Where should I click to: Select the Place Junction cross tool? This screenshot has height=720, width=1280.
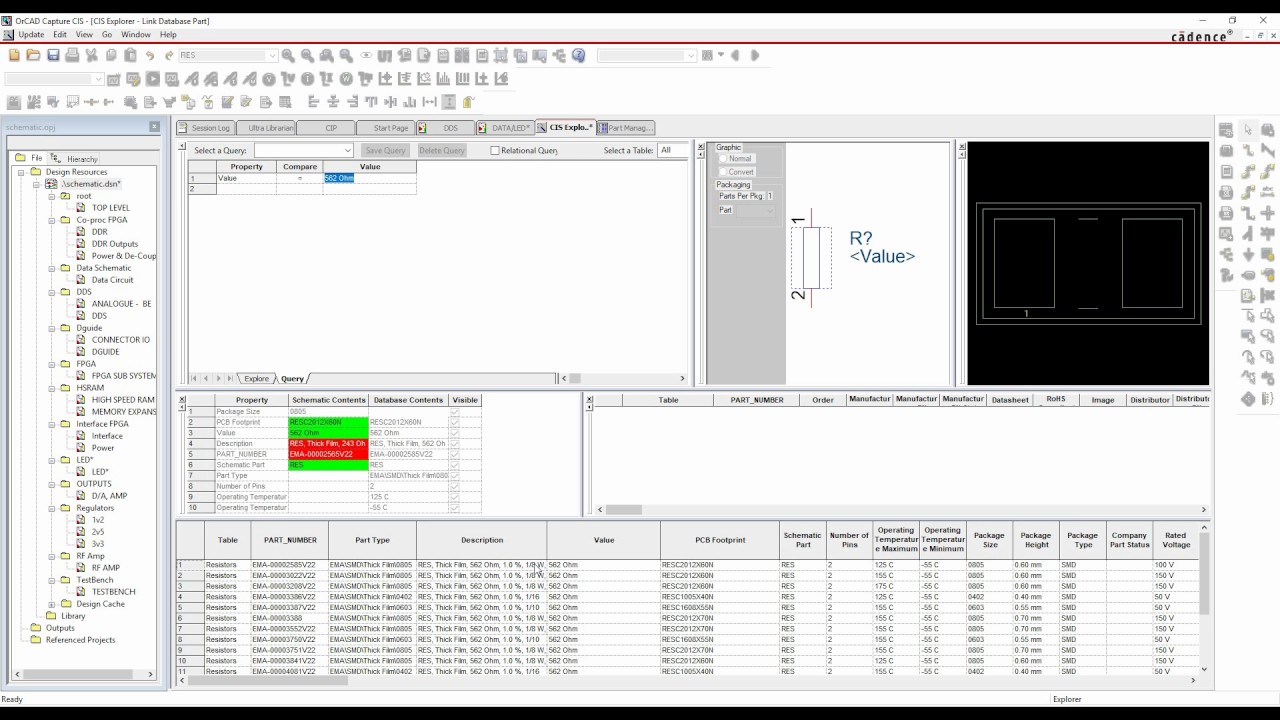click(1268, 213)
